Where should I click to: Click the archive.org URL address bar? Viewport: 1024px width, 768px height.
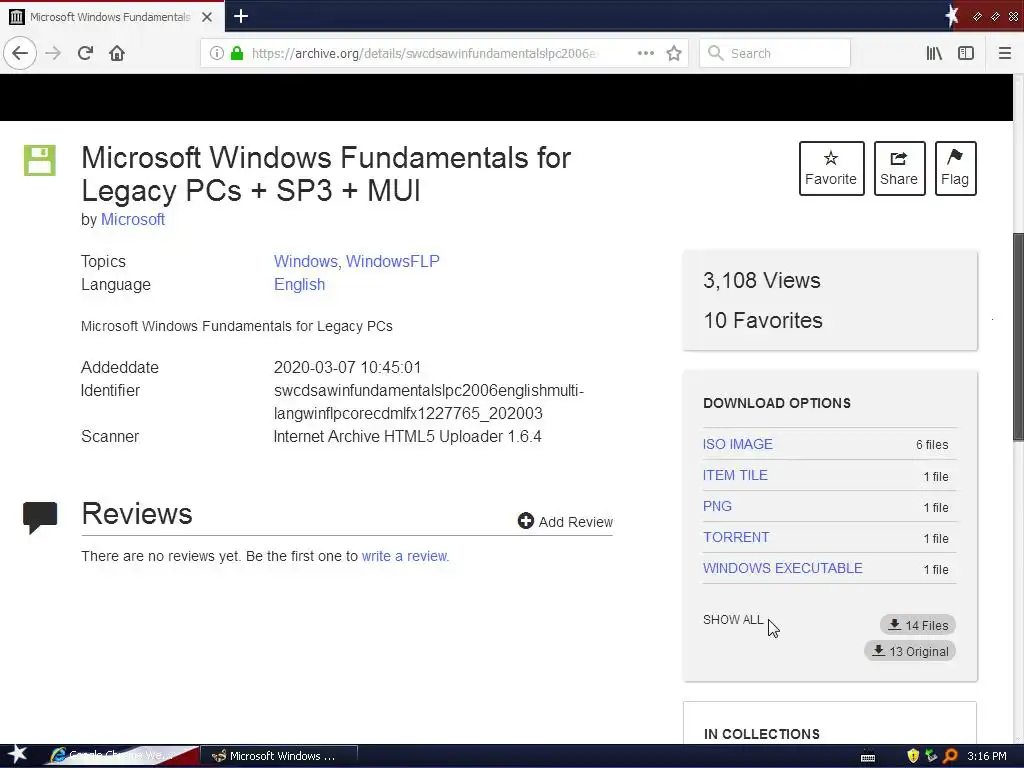[x=424, y=53]
